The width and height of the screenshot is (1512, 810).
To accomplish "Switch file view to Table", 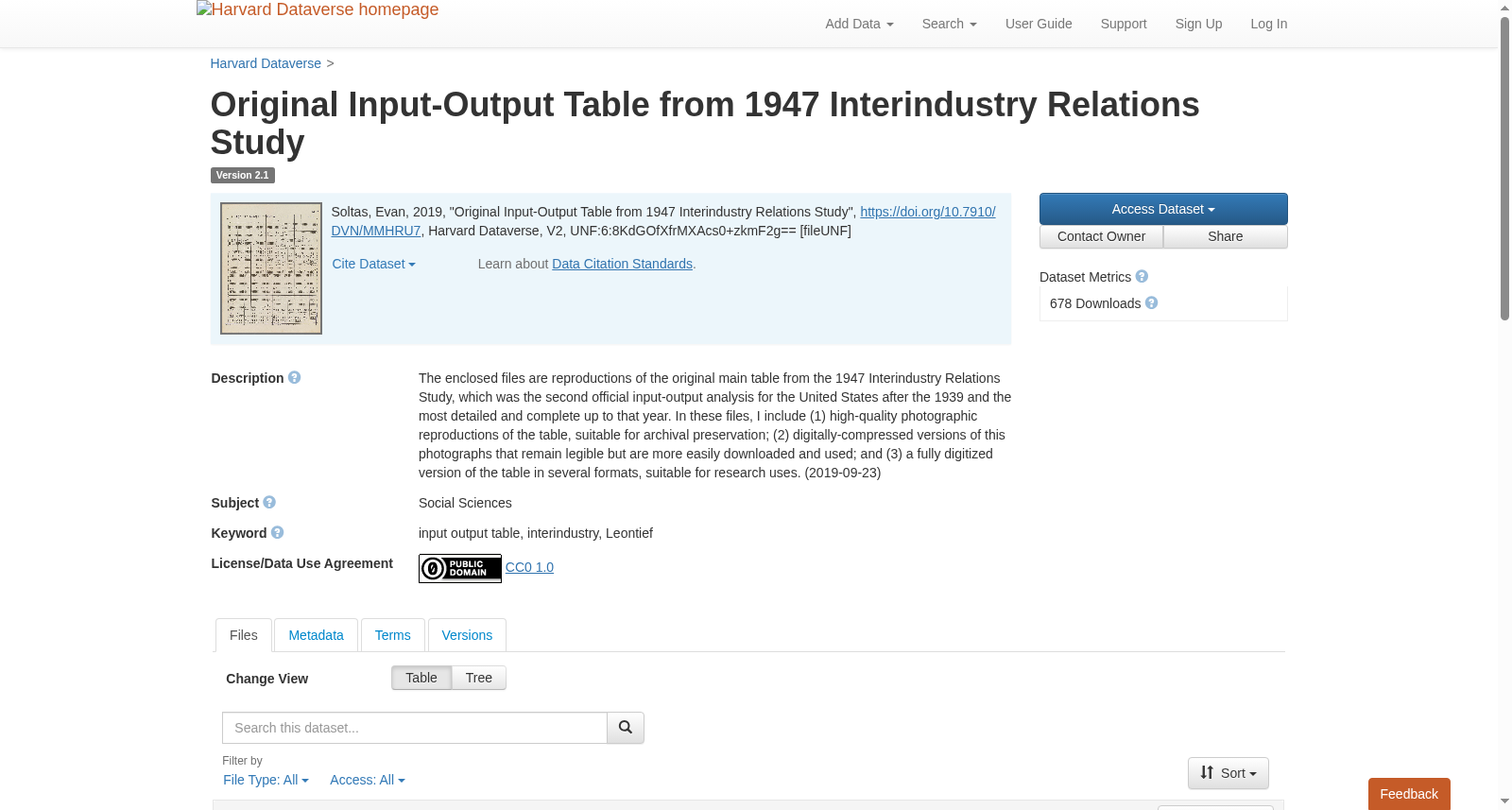I will tap(421, 678).
